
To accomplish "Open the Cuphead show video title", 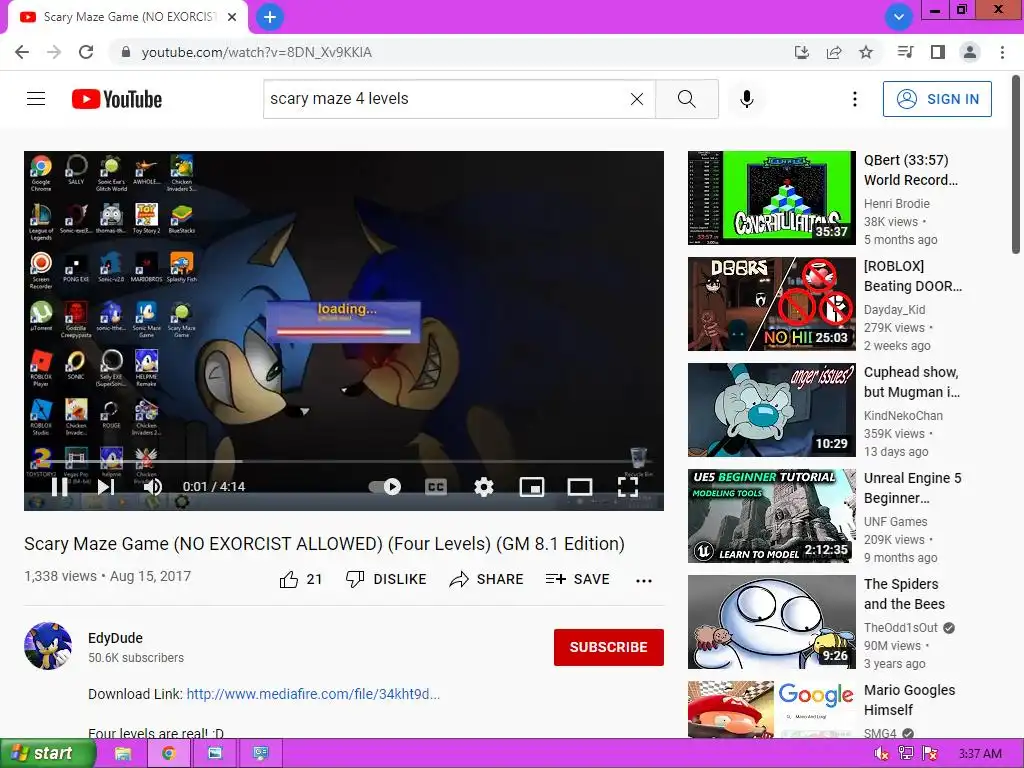I will (912, 382).
